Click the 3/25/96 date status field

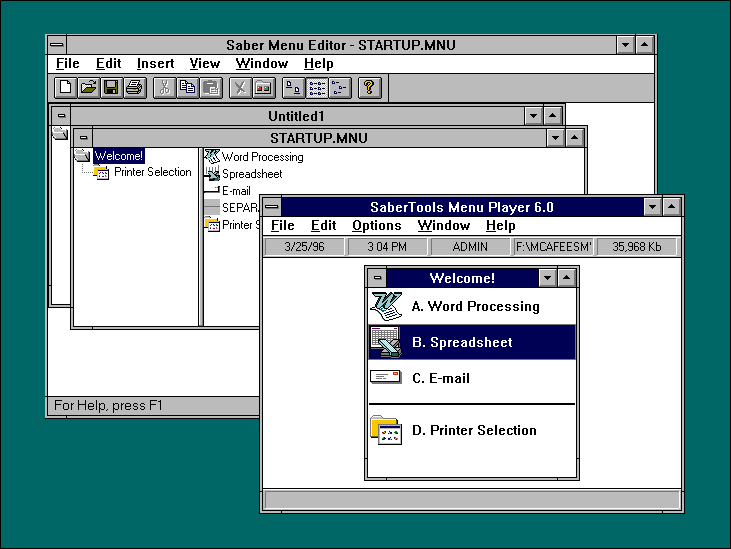(x=304, y=247)
